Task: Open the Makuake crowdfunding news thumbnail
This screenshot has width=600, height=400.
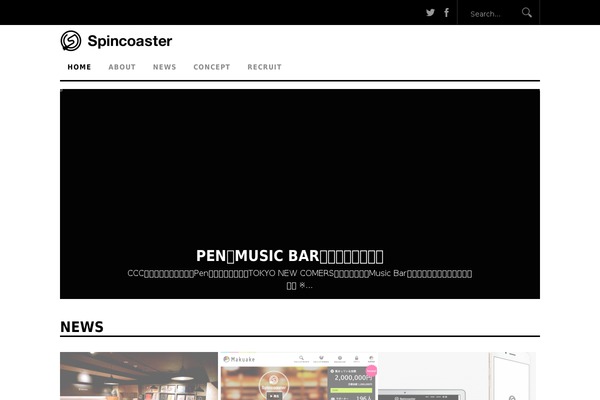Action: pyautogui.click(x=298, y=376)
